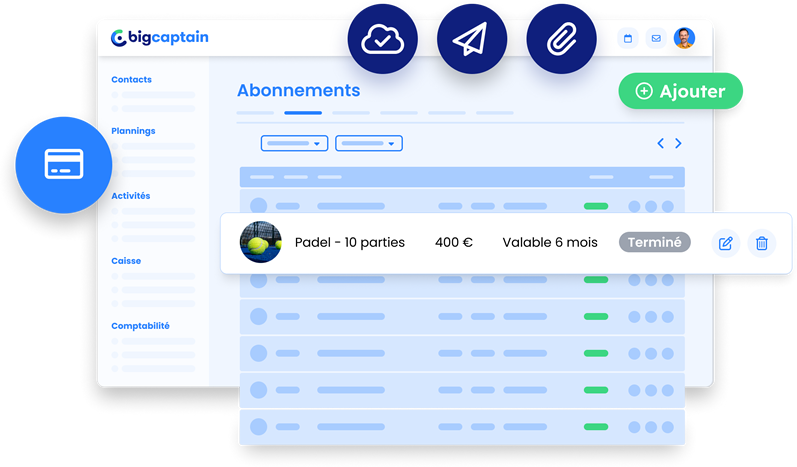Click the credit card payment icon

pos(64,165)
